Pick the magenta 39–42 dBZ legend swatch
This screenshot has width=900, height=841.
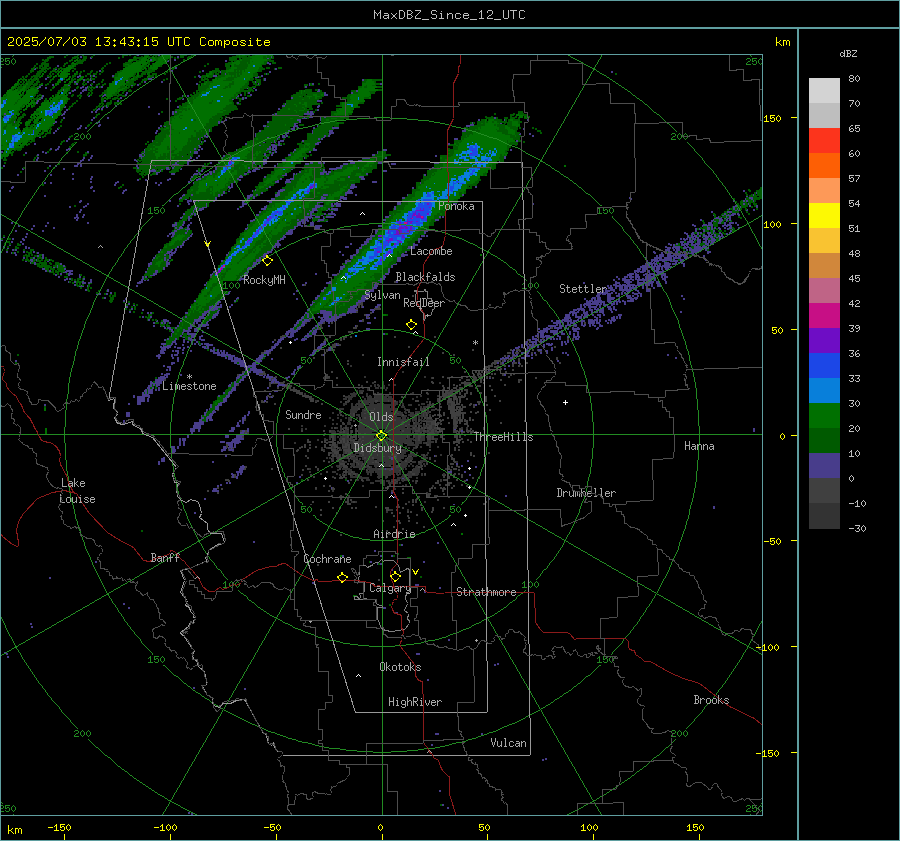click(824, 316)
